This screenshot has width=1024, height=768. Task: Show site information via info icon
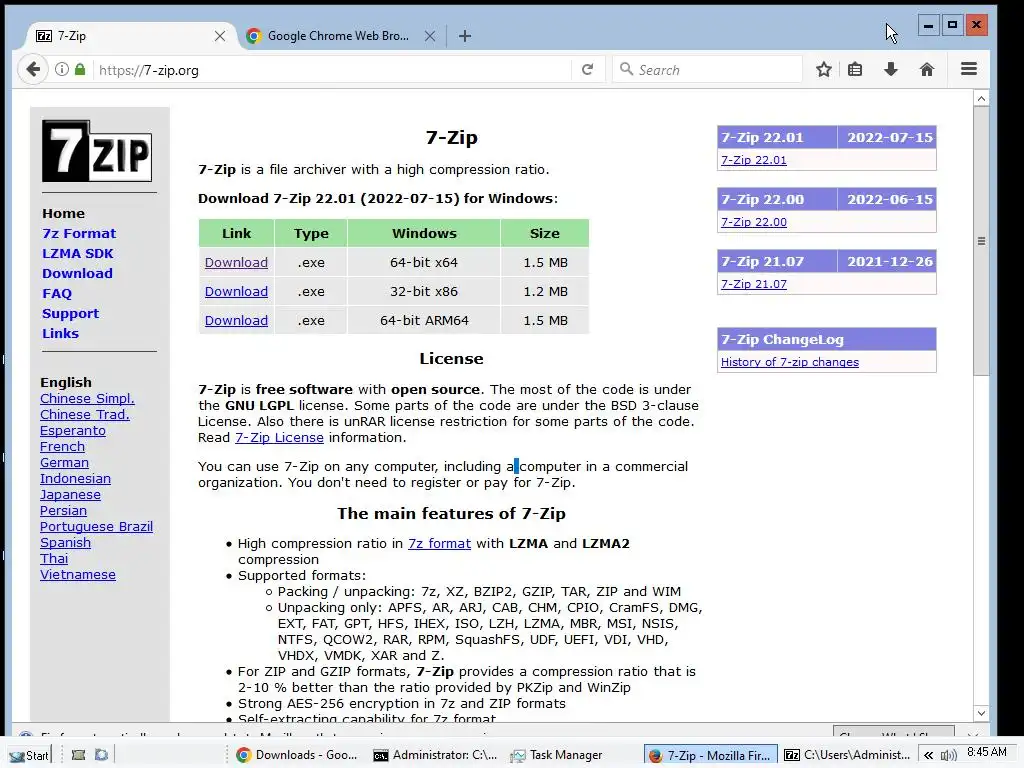[x=61, y=69]
